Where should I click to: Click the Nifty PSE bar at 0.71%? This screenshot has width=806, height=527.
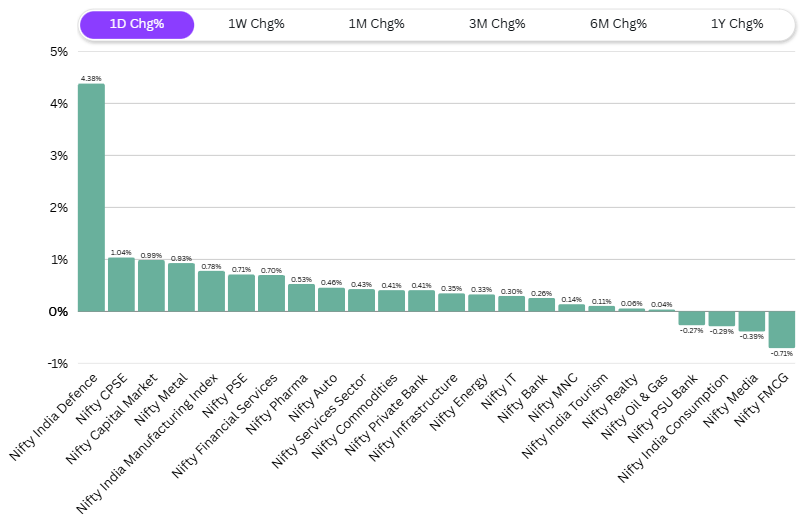coord(242,293)
